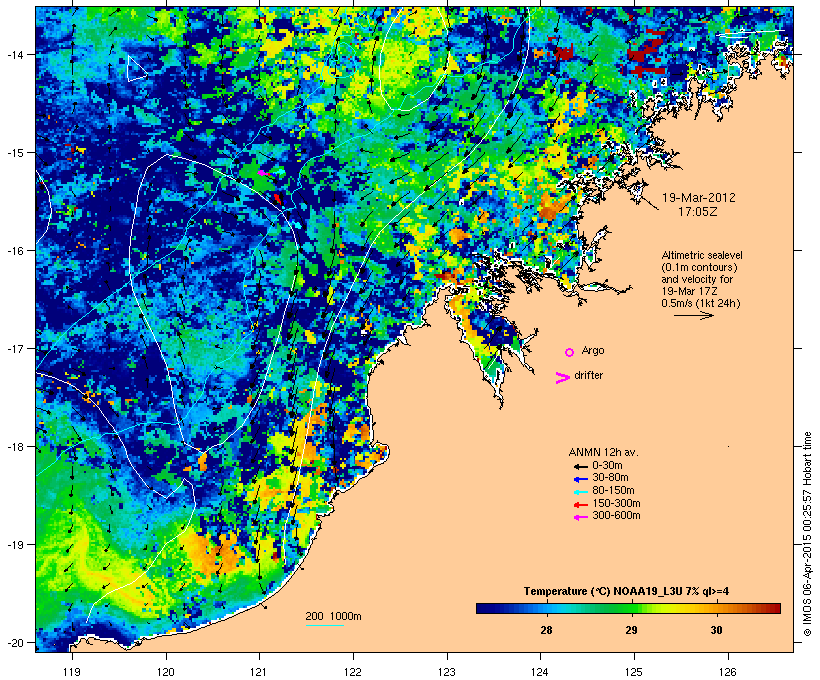The width and height of the screenshot is (820, 680).
Task: Click the '0.5m/s (1kt 24h)' text
Action: [x=701, y=303]
